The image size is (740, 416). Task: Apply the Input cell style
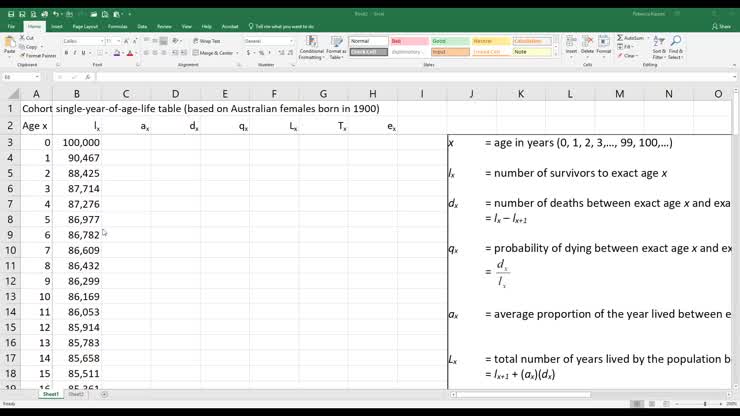[450, 52]
